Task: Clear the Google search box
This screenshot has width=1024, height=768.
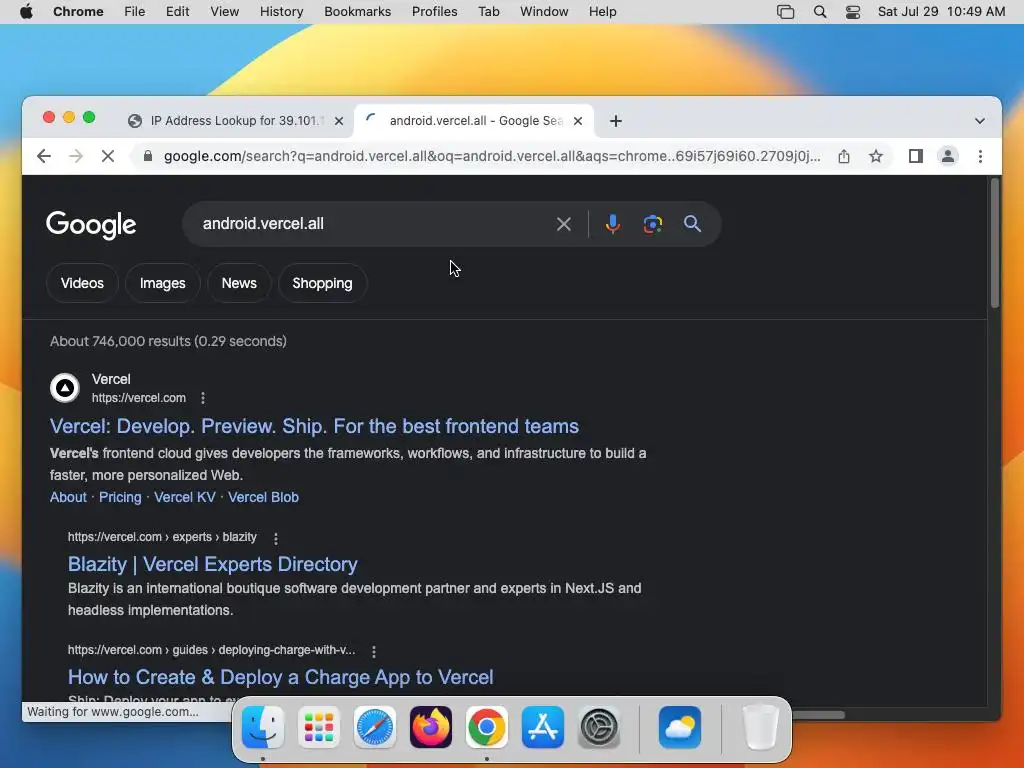Action: pyautogui.click(x=564, y=224)
